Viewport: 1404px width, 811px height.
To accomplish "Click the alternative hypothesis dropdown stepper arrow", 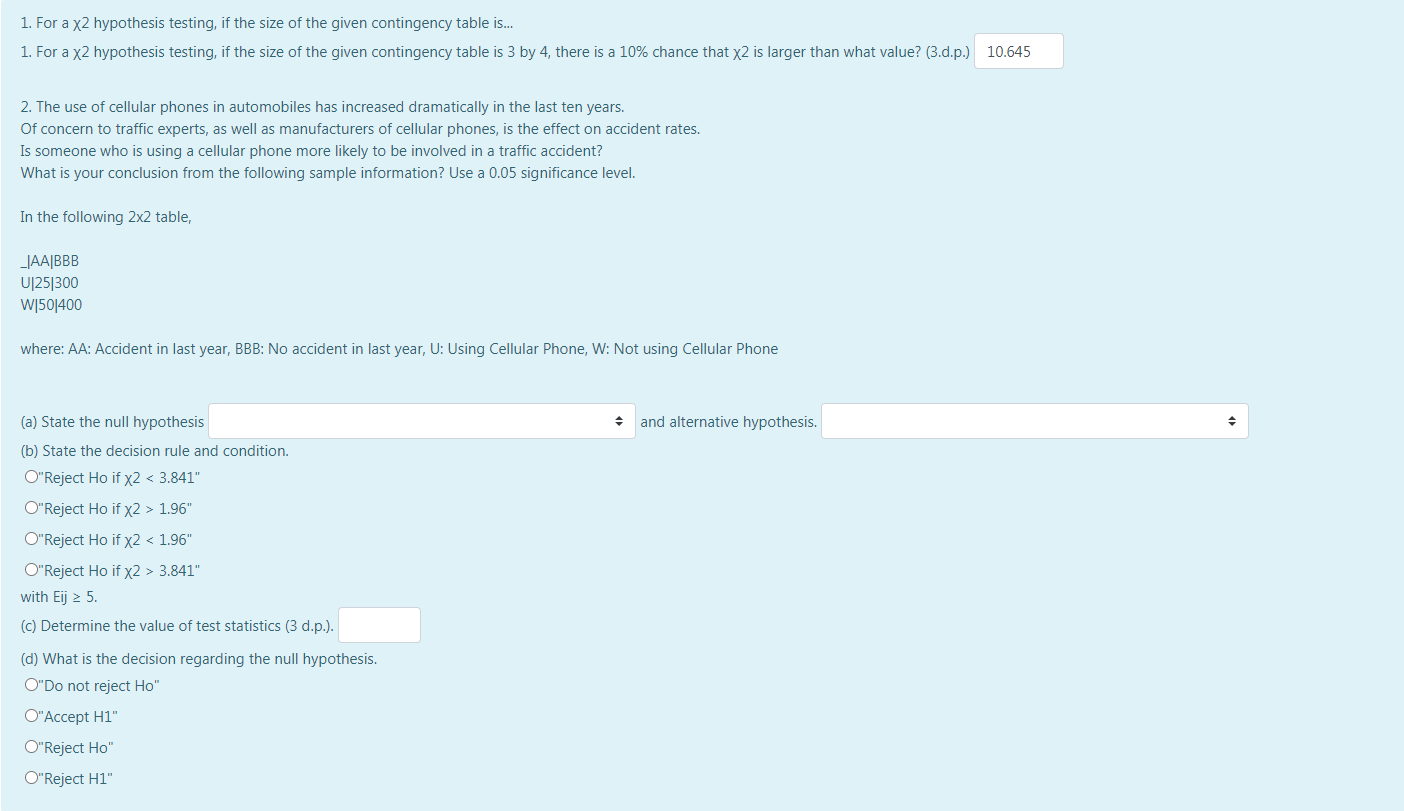I will [x=1232, y=420].
